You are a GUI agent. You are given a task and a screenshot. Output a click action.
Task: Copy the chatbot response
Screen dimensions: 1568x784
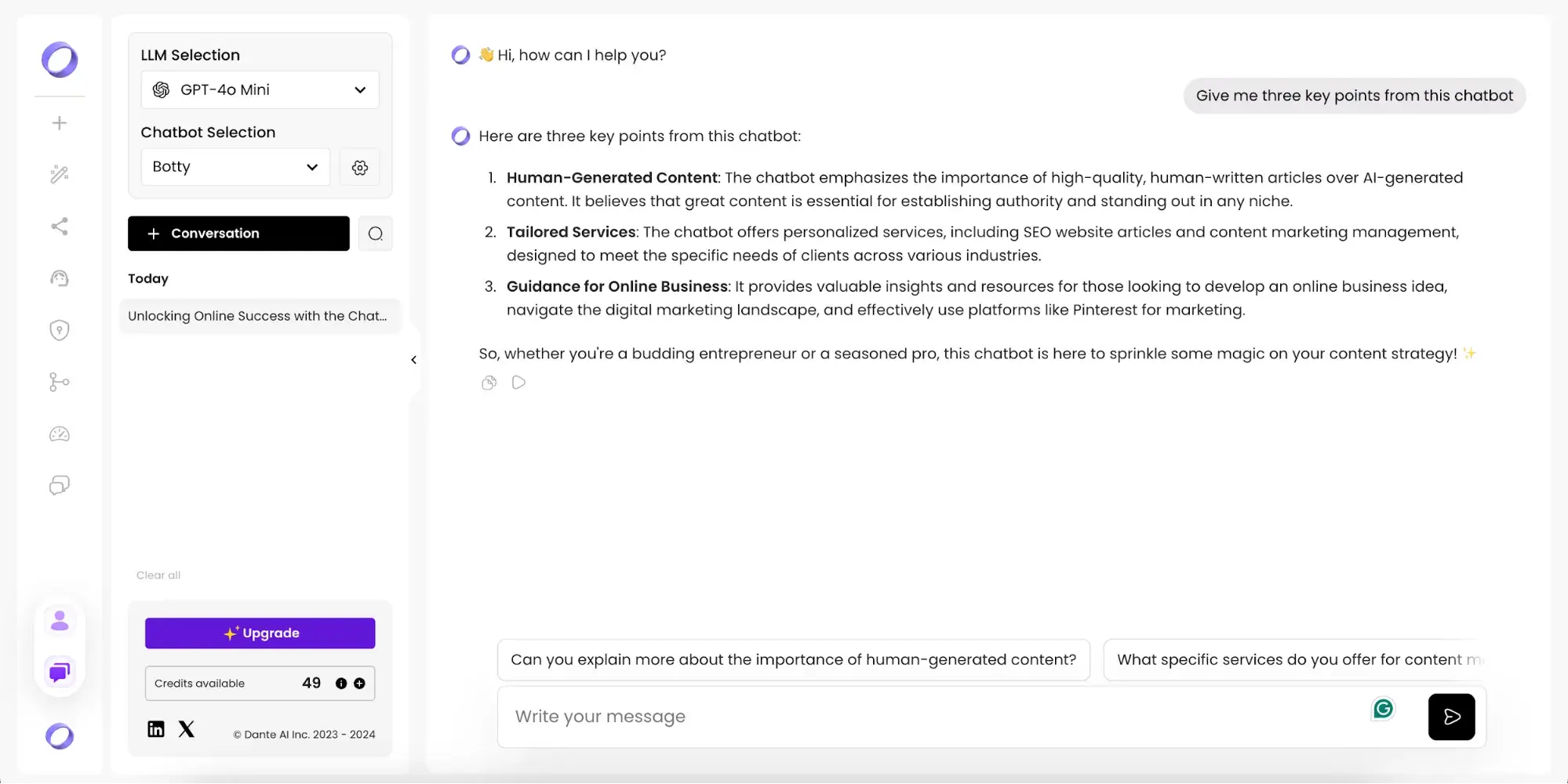[x=489, y=383]
